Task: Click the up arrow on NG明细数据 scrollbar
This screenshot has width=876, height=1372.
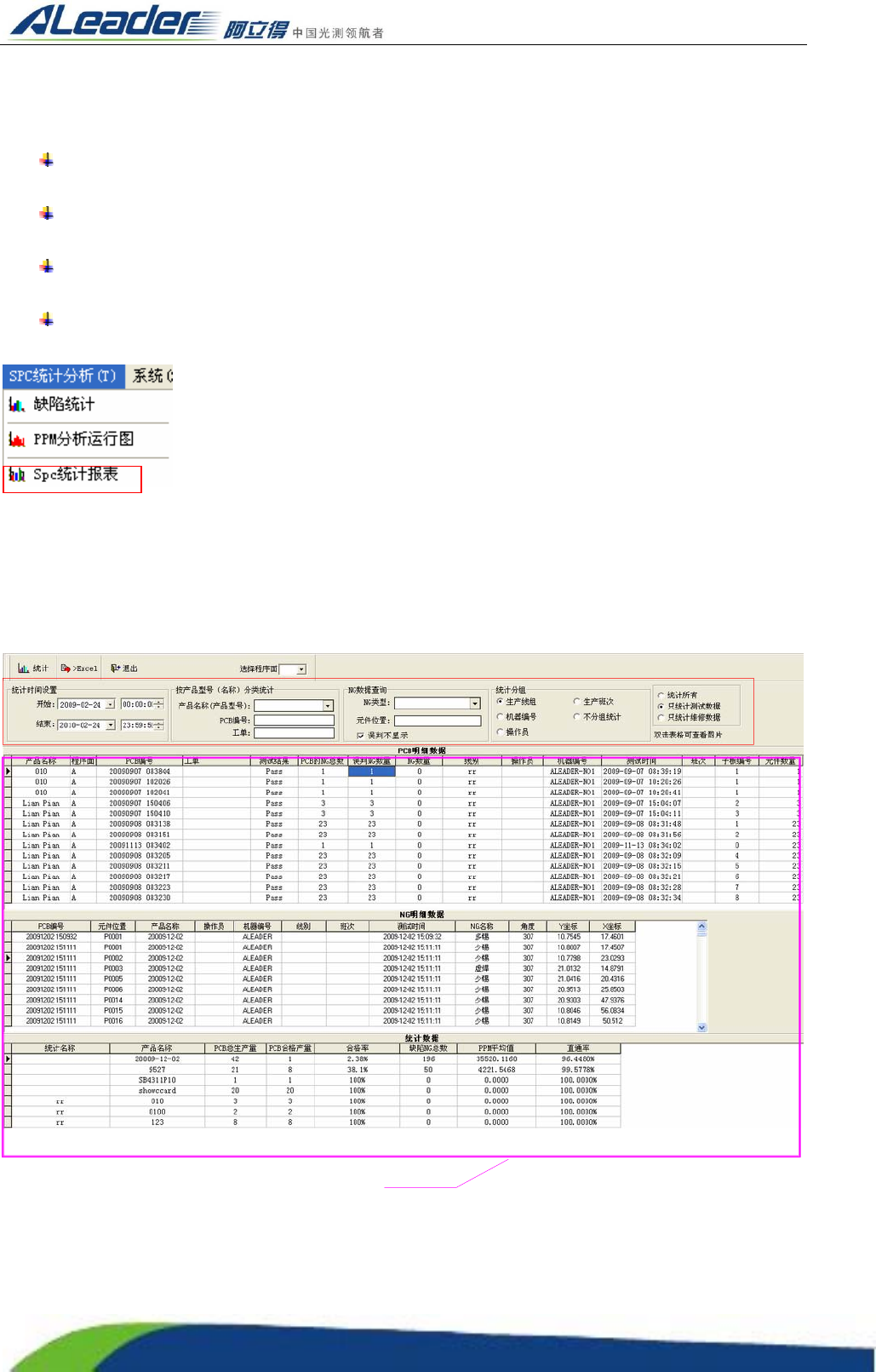Action: [702, 926]
